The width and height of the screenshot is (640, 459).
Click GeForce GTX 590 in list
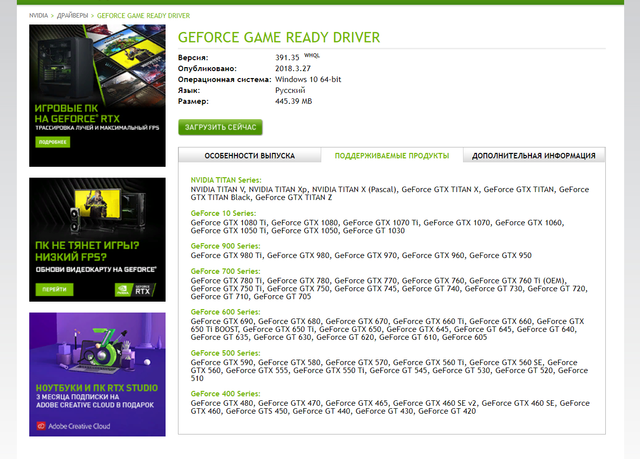click(x=222, y=362)
